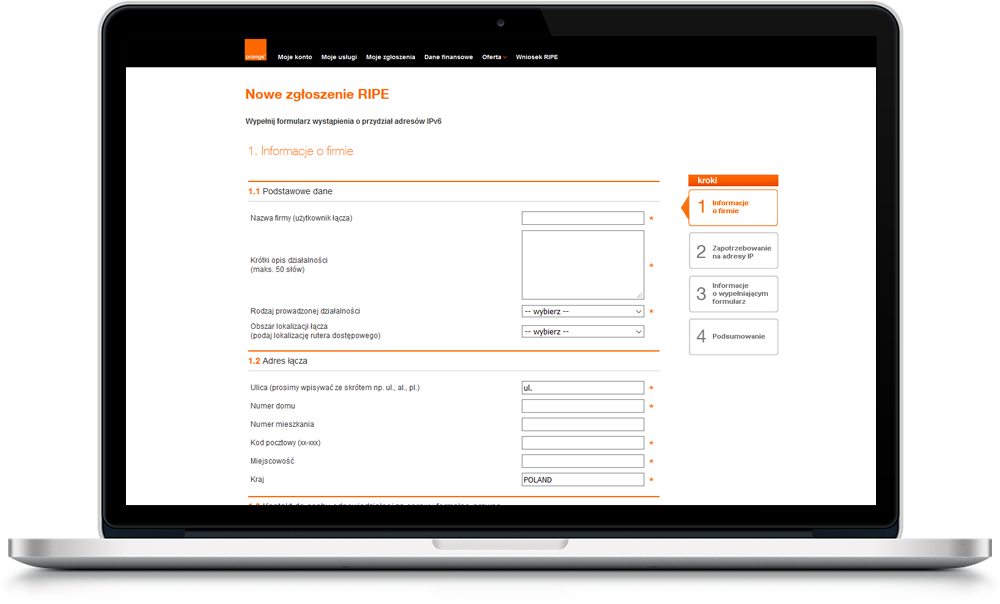
Task: Click the Orange logo in the header
Action: pos(255,50)
